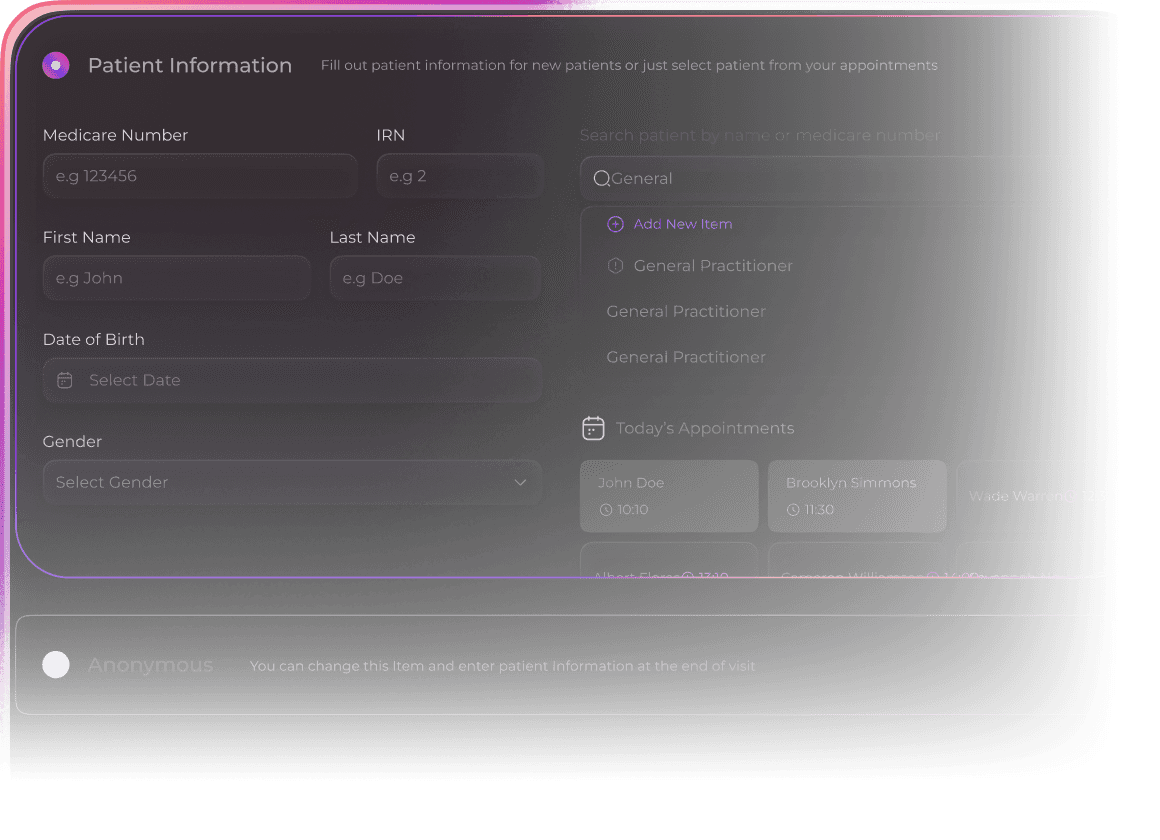The image size is (1160, 840).
Task: Choose Add New Item option
Action: pyautogui.click(x=670, y=224)
